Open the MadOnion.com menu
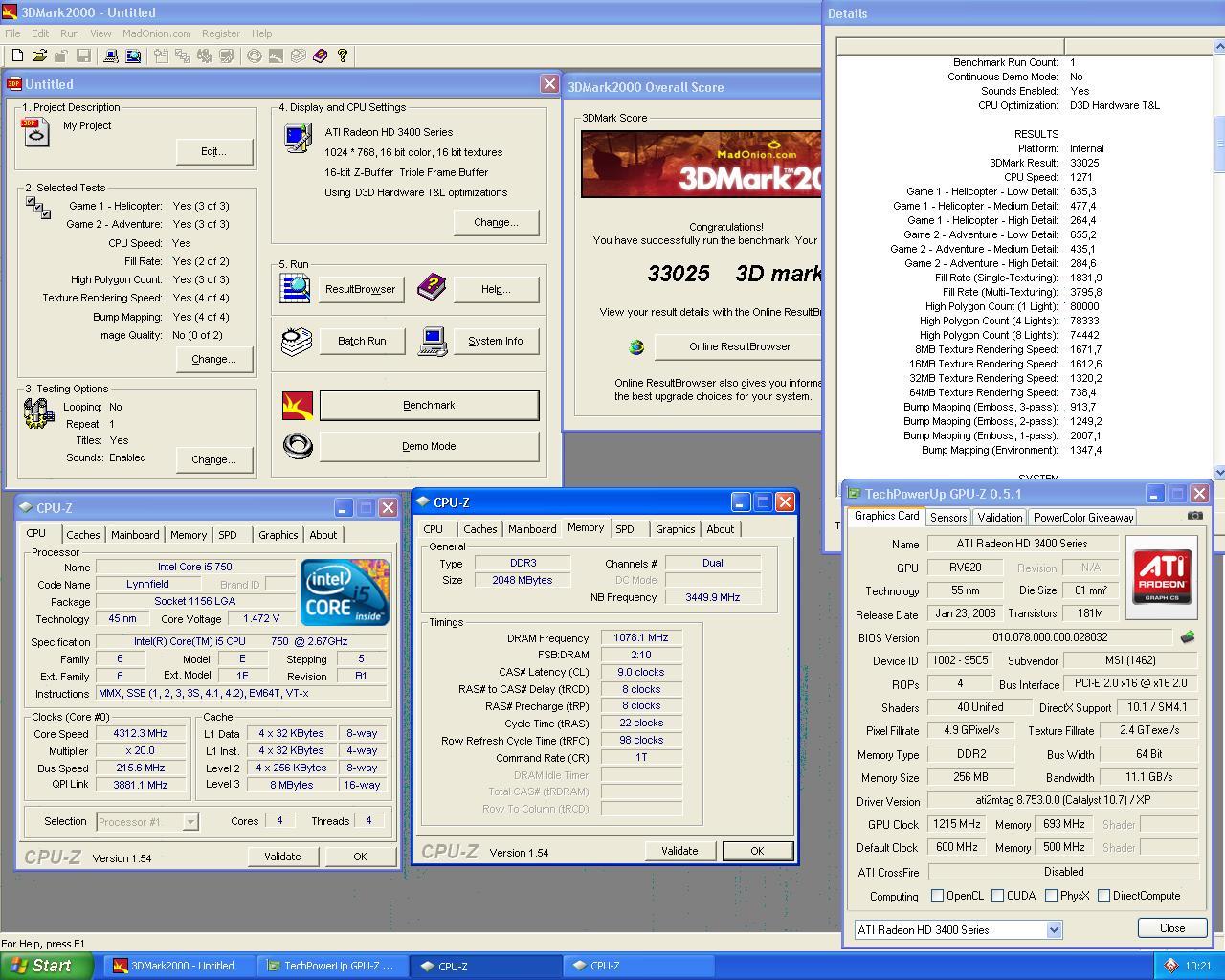This screenshot has width=1225, height=980. [156, 33]
